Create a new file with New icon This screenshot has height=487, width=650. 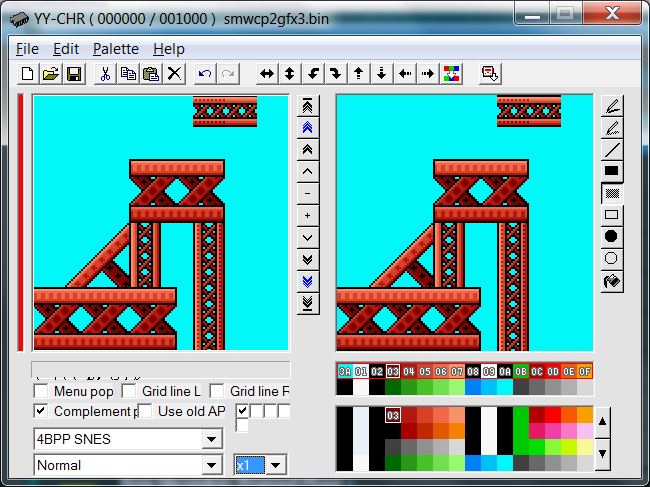28,74
